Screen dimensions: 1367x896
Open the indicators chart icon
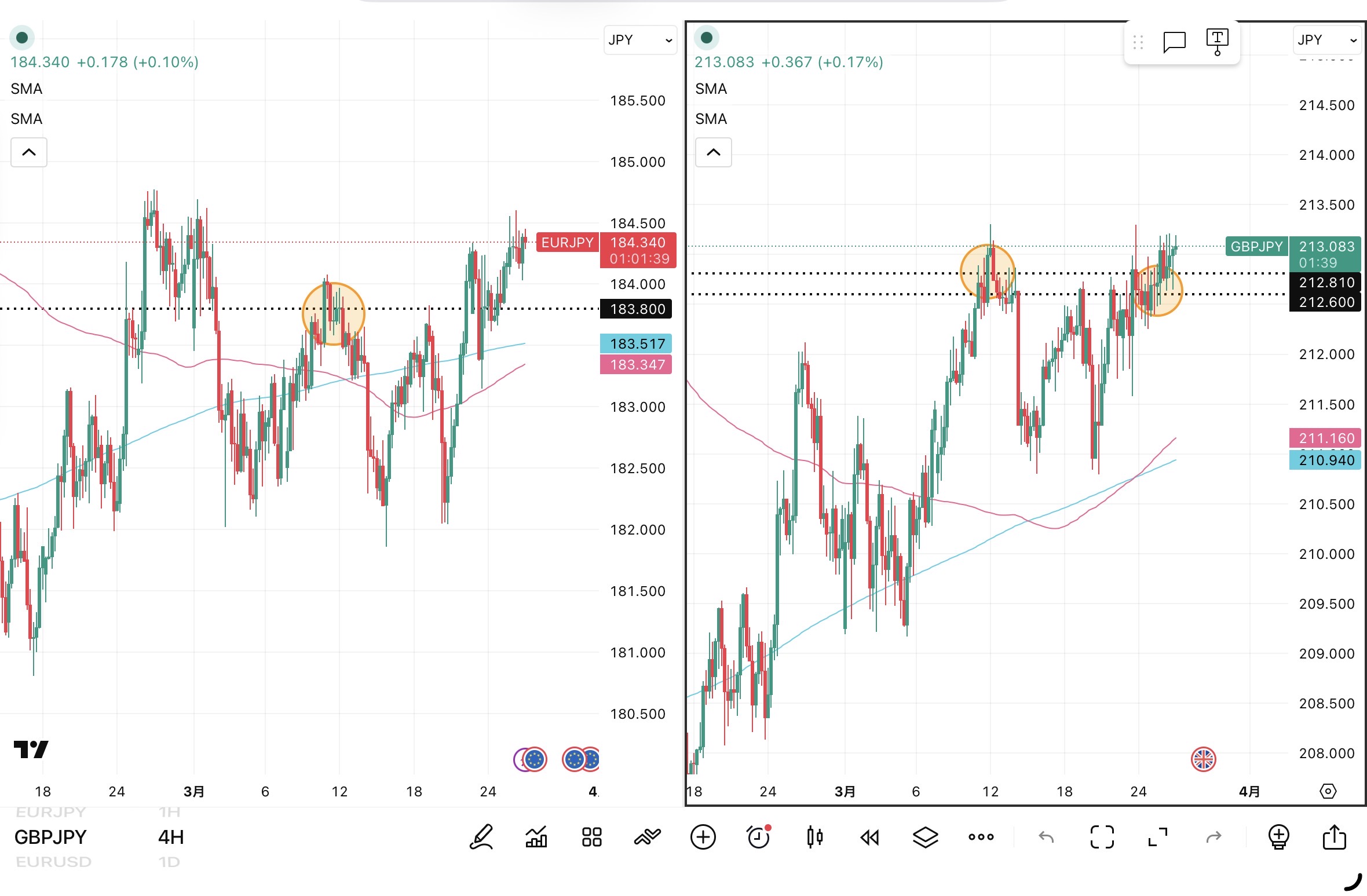point(536,837)
